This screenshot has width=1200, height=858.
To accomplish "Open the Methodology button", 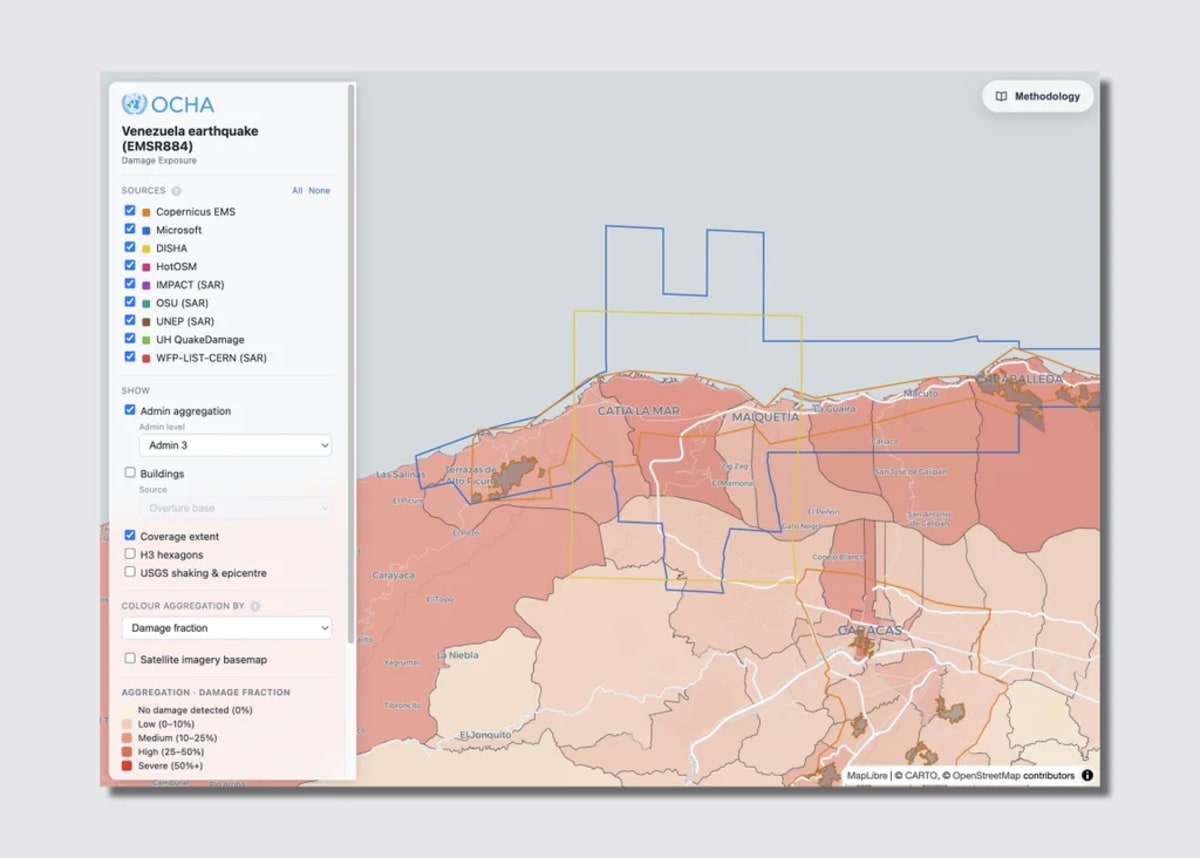I will tap(1038, 97).
